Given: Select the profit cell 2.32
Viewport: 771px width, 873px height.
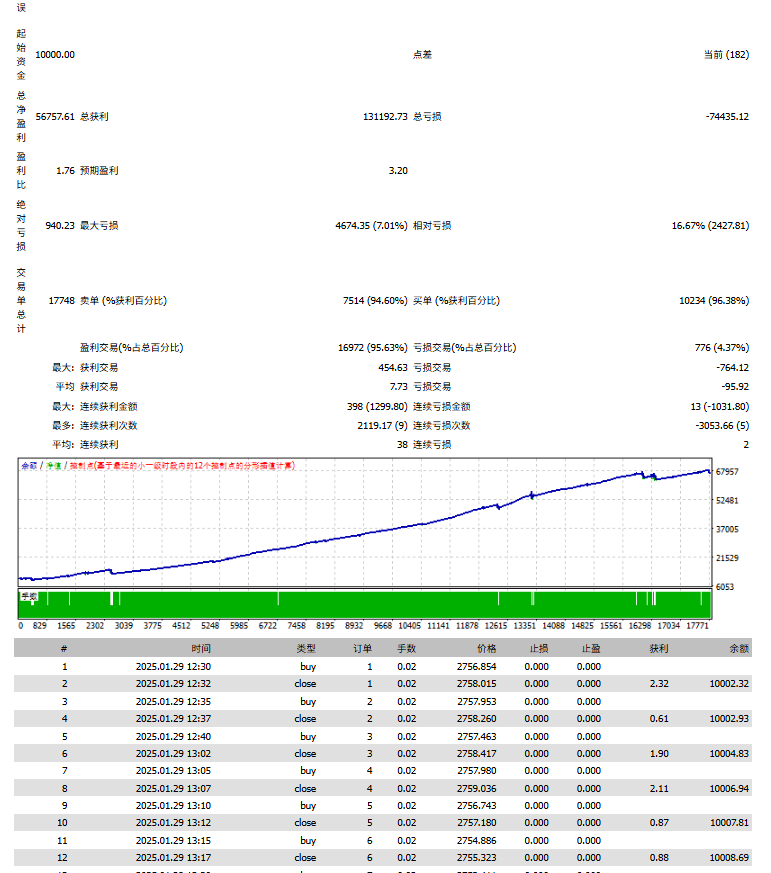Looking at the screenshot, I should pyautogui.click(x=659, y=684).
